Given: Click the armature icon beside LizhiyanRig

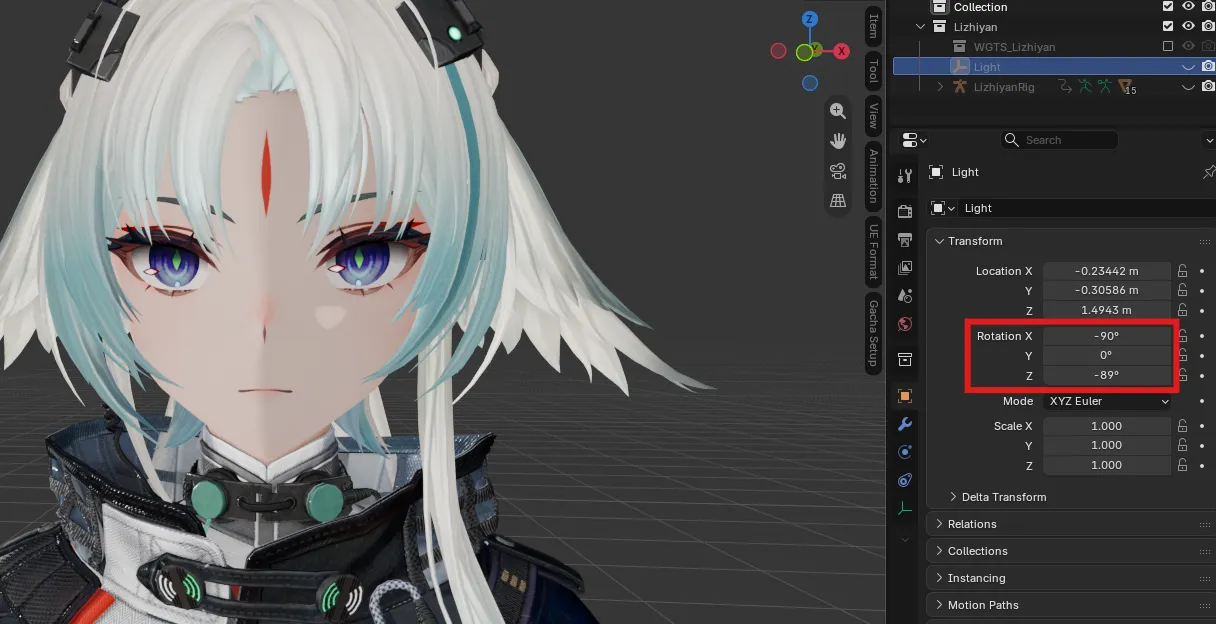Looking at the screenshot, I should pos(960,87).
